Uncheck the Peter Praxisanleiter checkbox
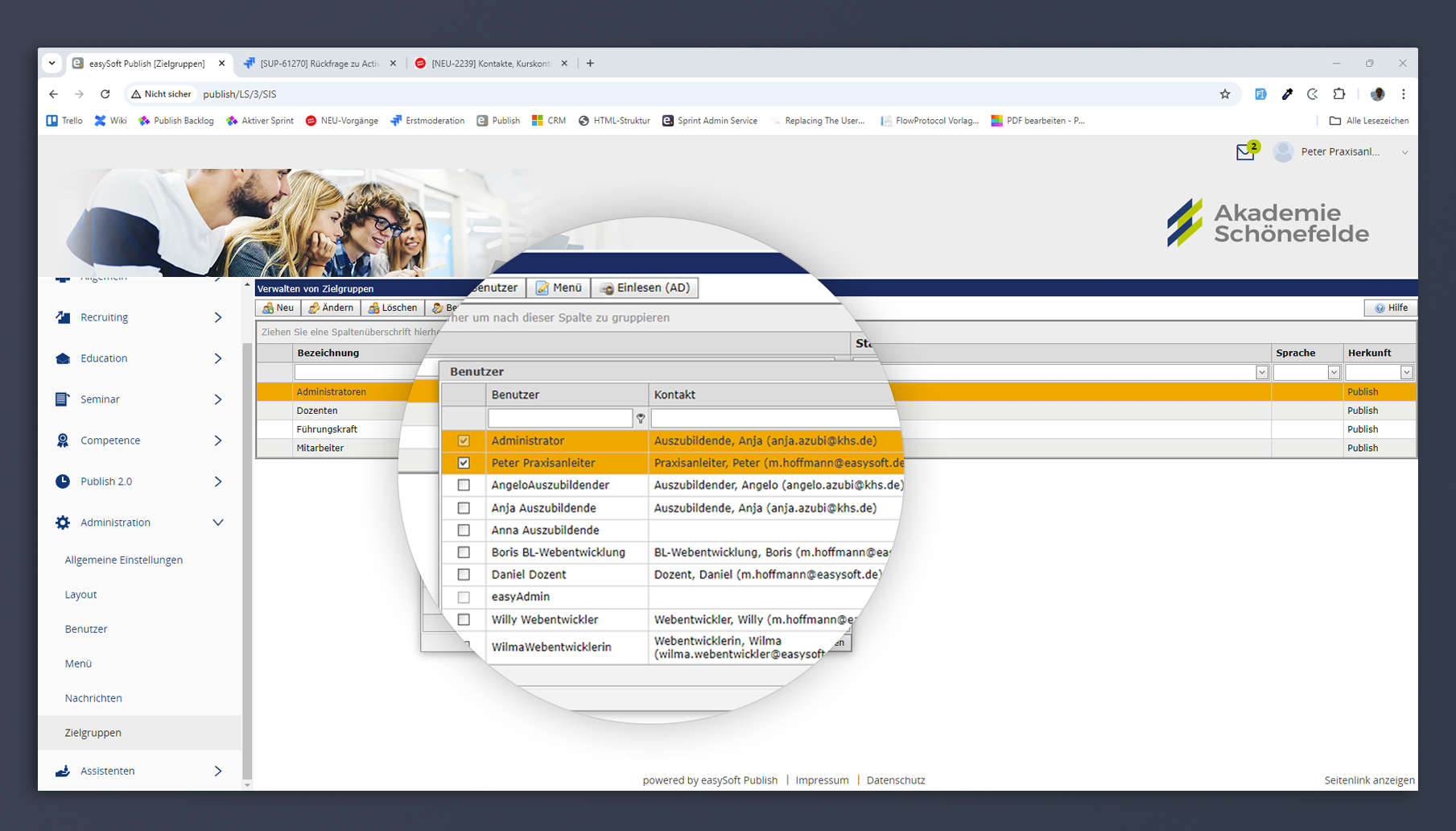The width and height of the screenshot is (1456, 831). pos(464,463)
